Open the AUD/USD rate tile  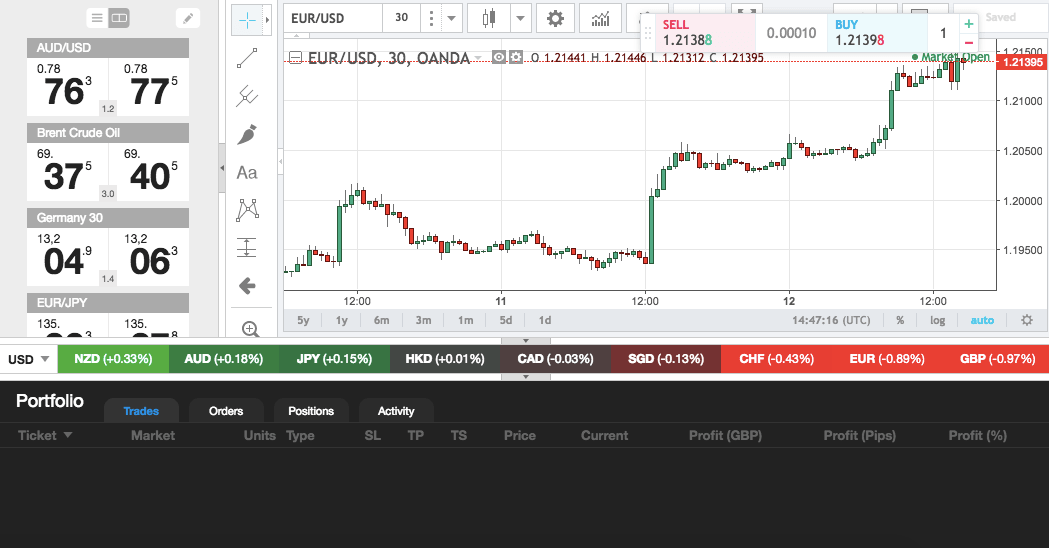108,77
